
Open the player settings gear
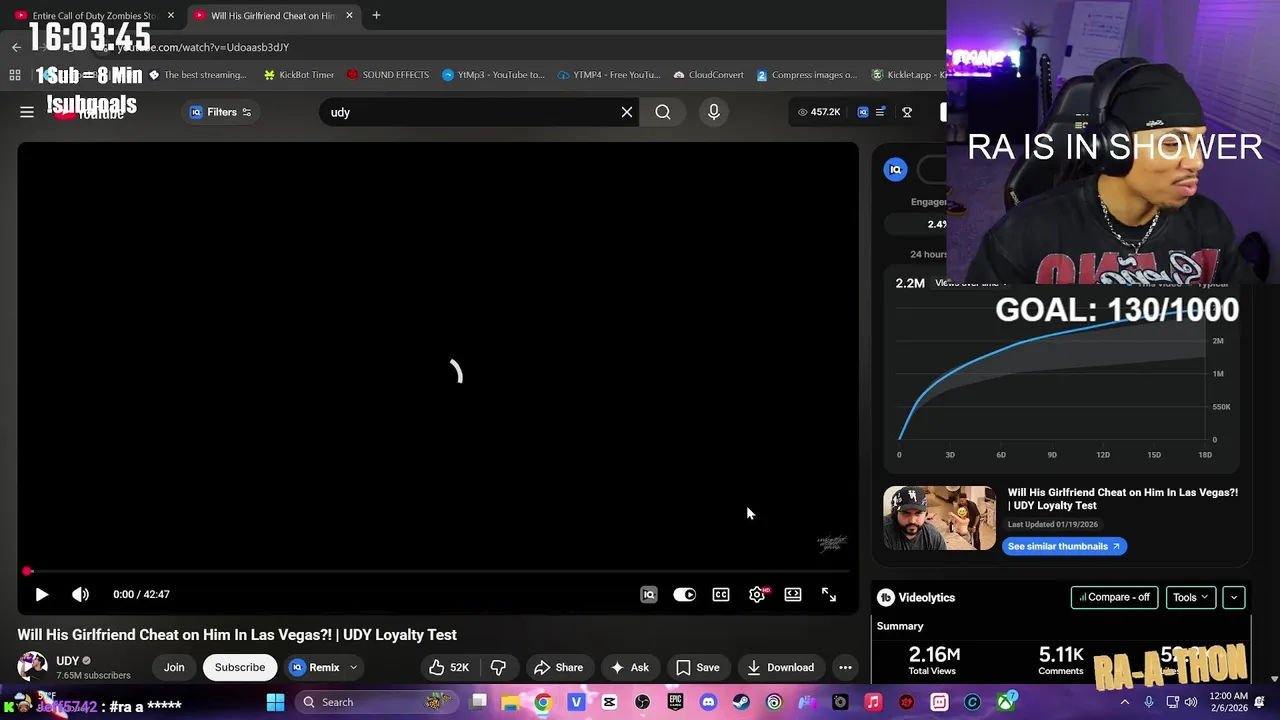click(x=757, y=595)
